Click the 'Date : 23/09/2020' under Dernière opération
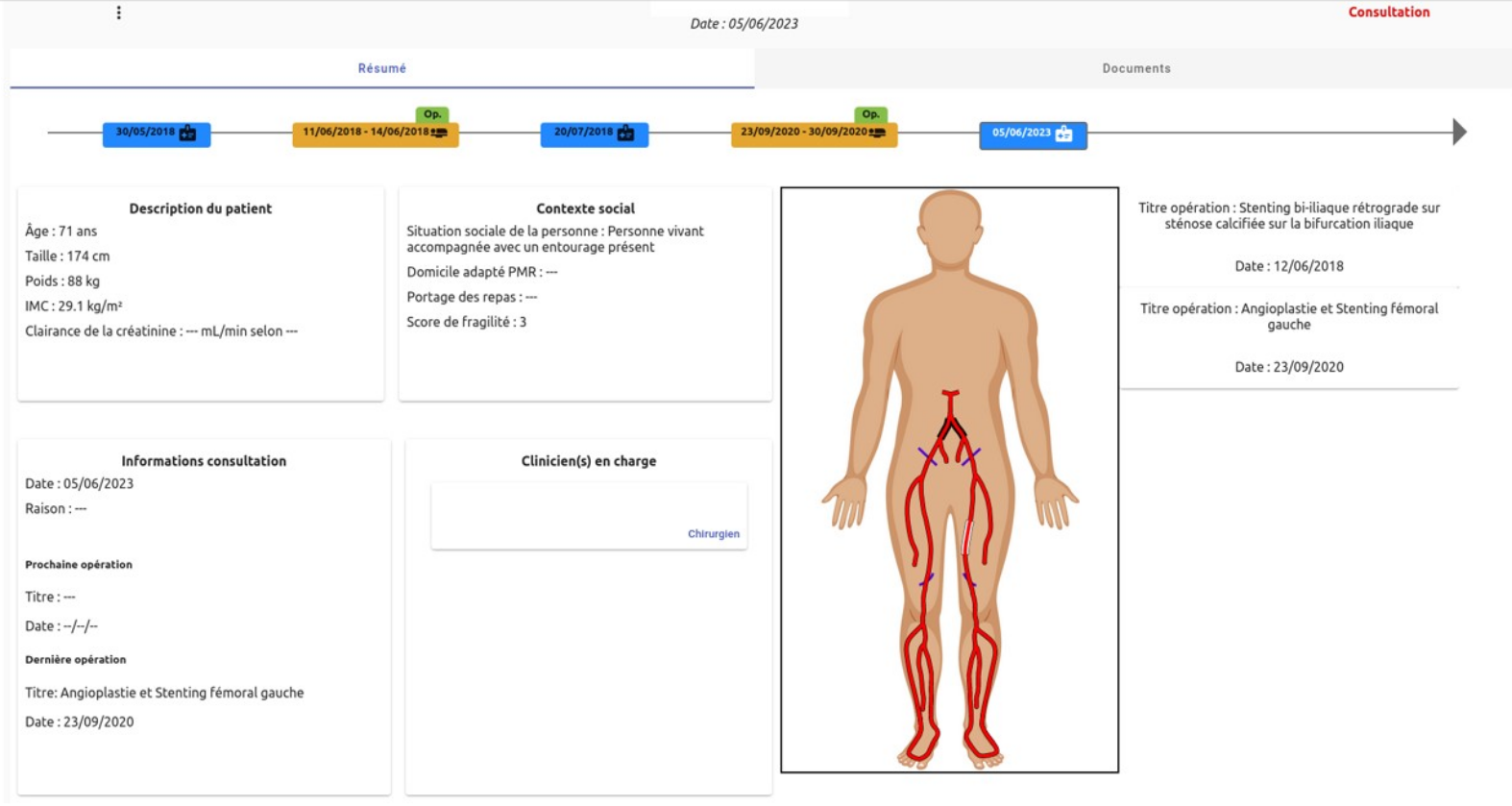This screenshot has width=1512, height=806. pyautogui.click(x=80, y=722)
